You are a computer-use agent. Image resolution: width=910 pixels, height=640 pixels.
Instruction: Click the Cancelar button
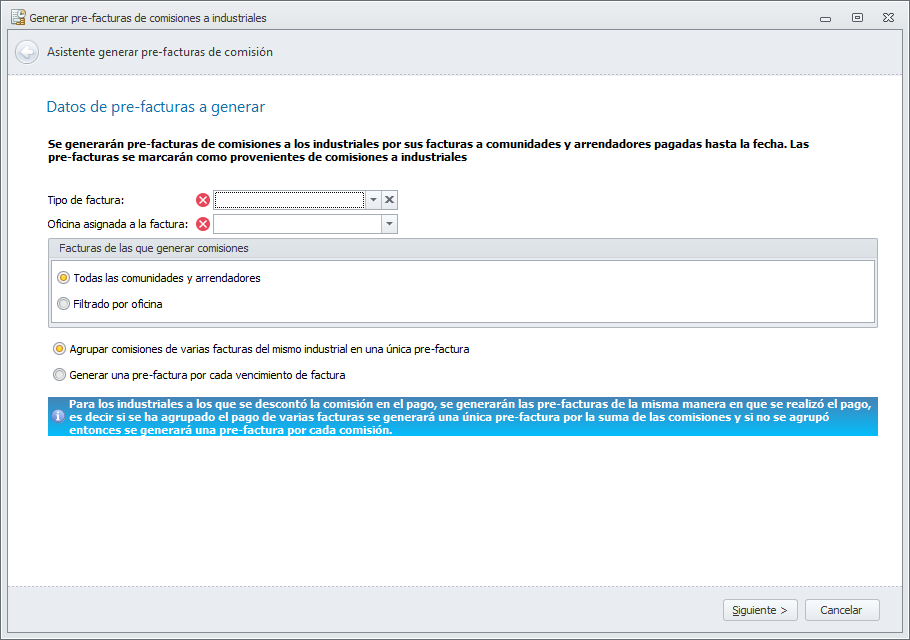(842, 610)
